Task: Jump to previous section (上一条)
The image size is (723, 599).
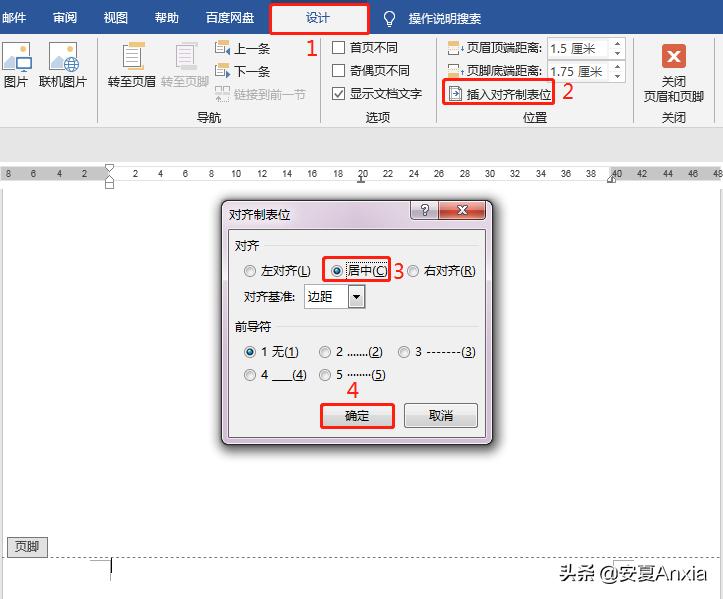Action: tap(243, 48)
